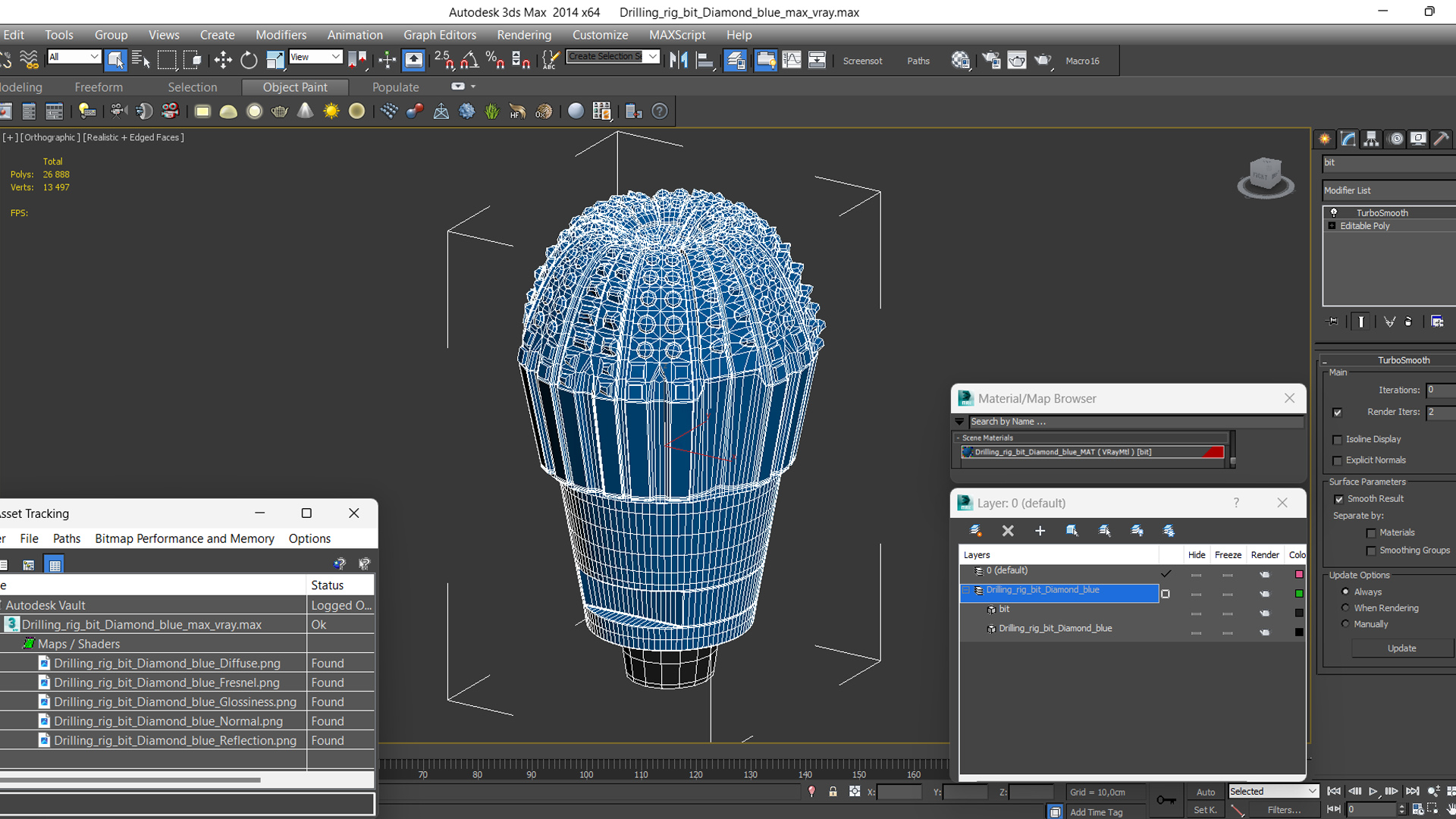The height and width of the screenshot is (819, 1456).
Task: Enable the Explicit Normals checkbox
Action: [1338, 461]
